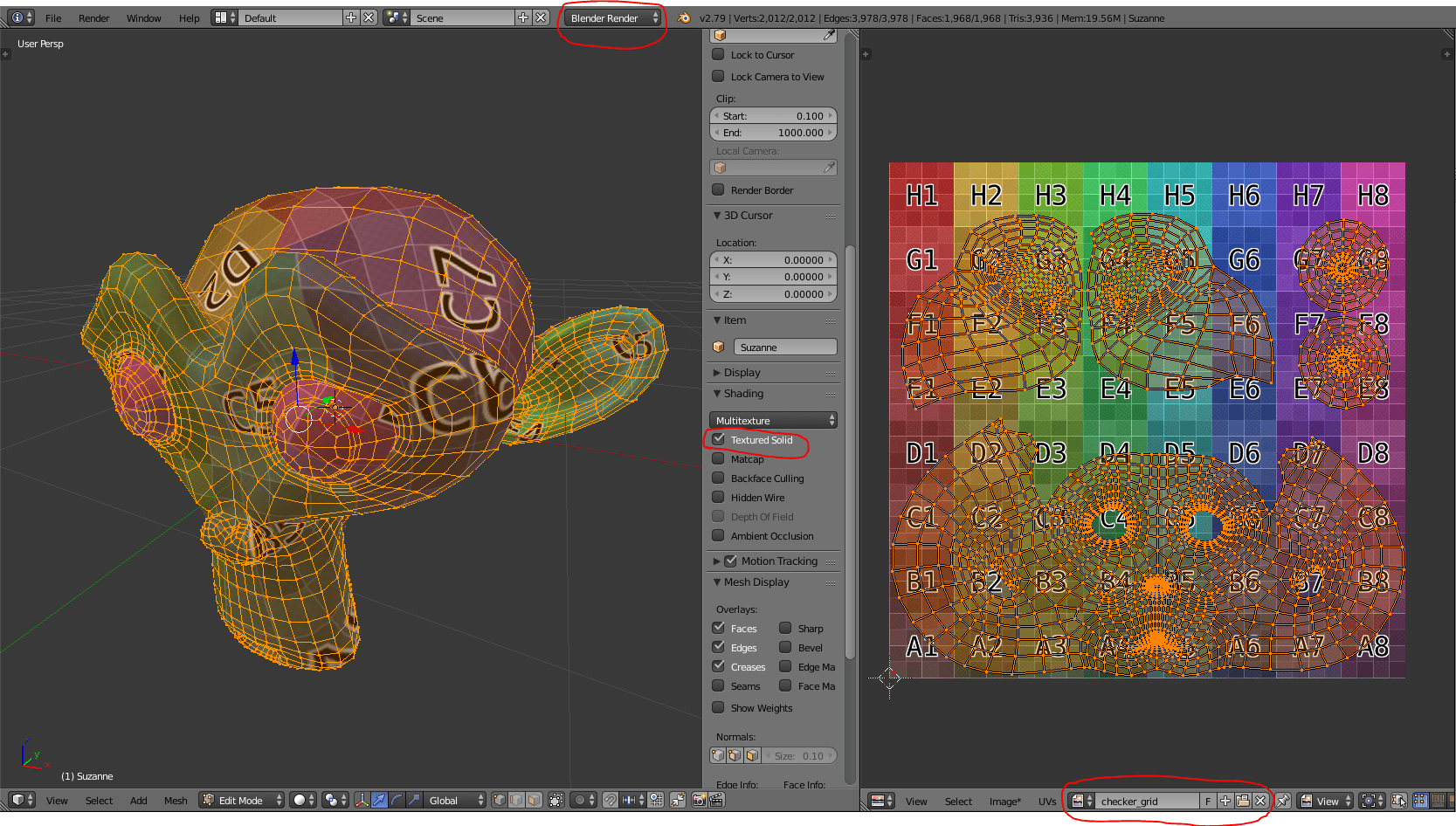1456x826 pixels.
Task: Click the render animation clapperboard icon
Action: (715, 801)
